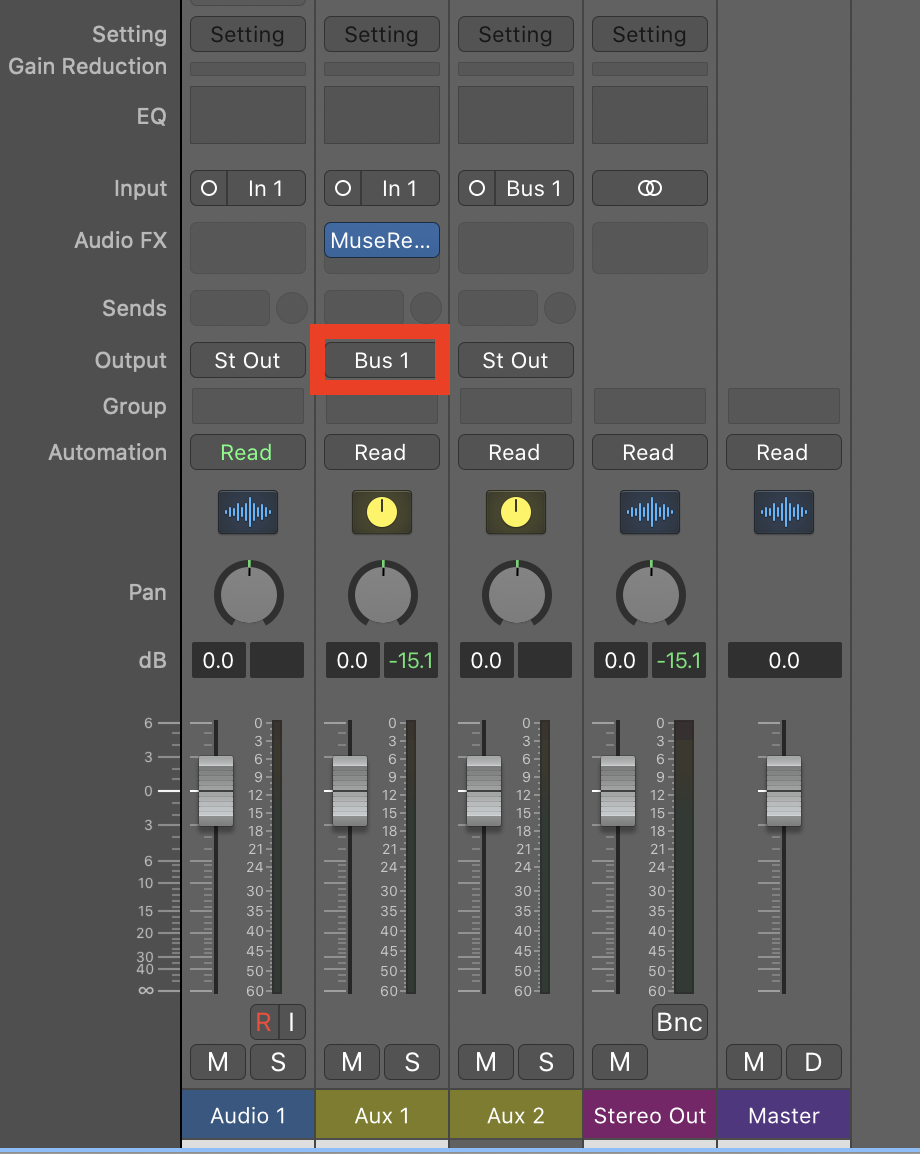
Task: Click the Aux 1 yellow knob icon
Action: click(382, 512)
